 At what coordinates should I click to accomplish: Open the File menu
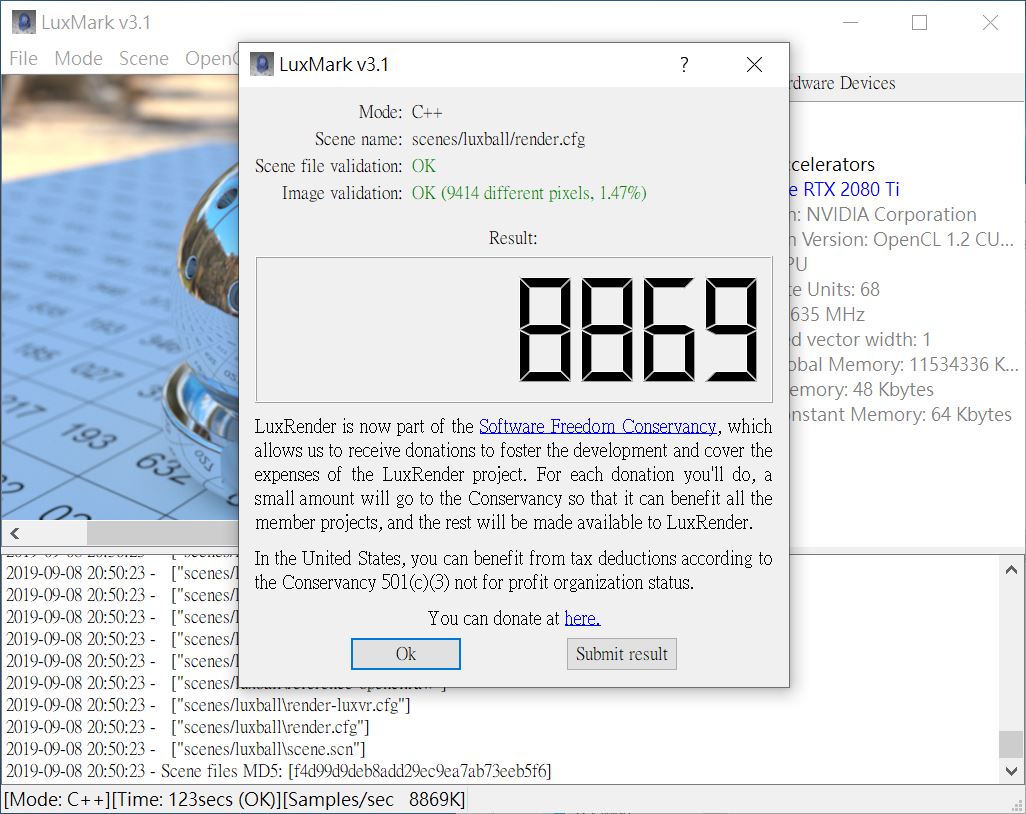click(24, 59)
